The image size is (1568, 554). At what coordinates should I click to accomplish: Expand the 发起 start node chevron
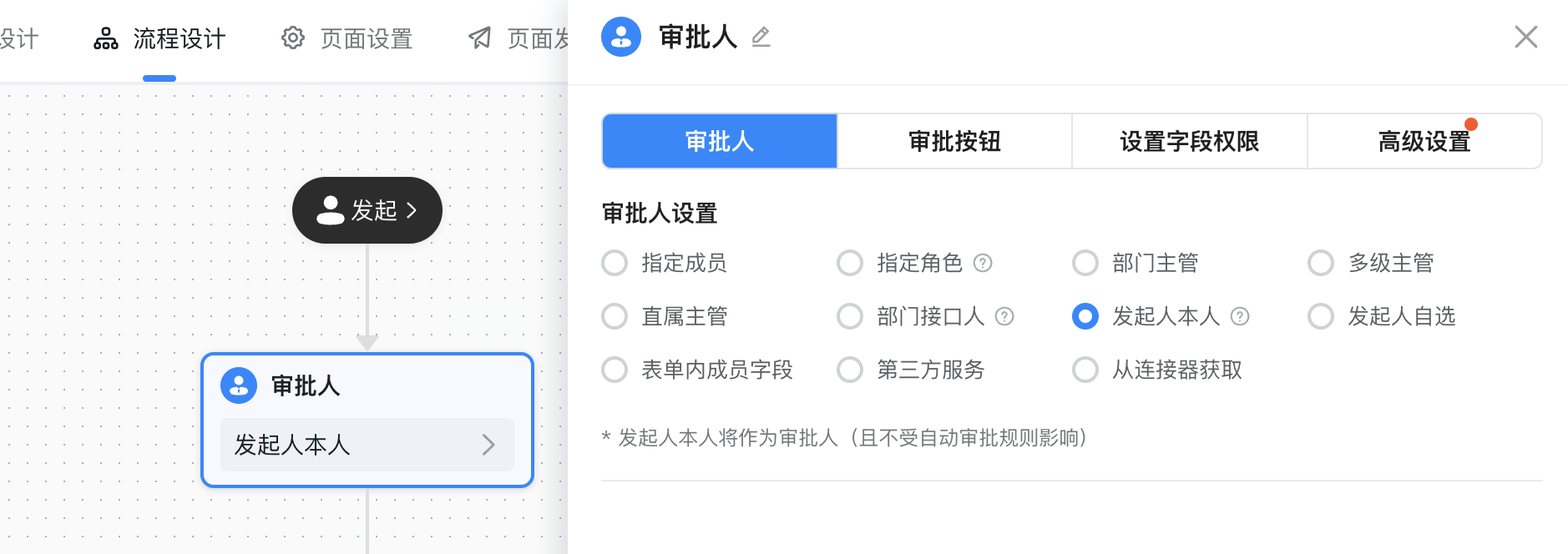[411, 210]
